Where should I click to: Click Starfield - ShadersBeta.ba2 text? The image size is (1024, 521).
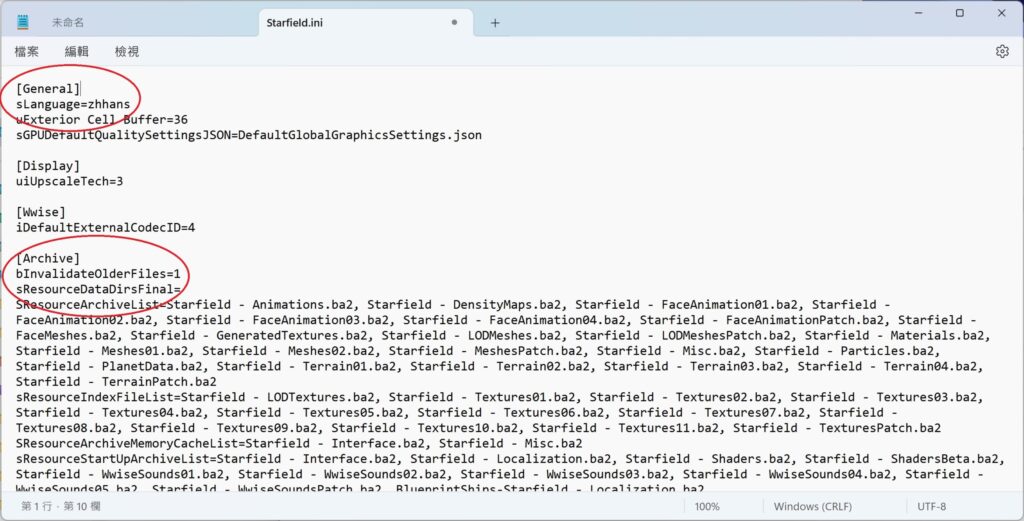[905, 458]
